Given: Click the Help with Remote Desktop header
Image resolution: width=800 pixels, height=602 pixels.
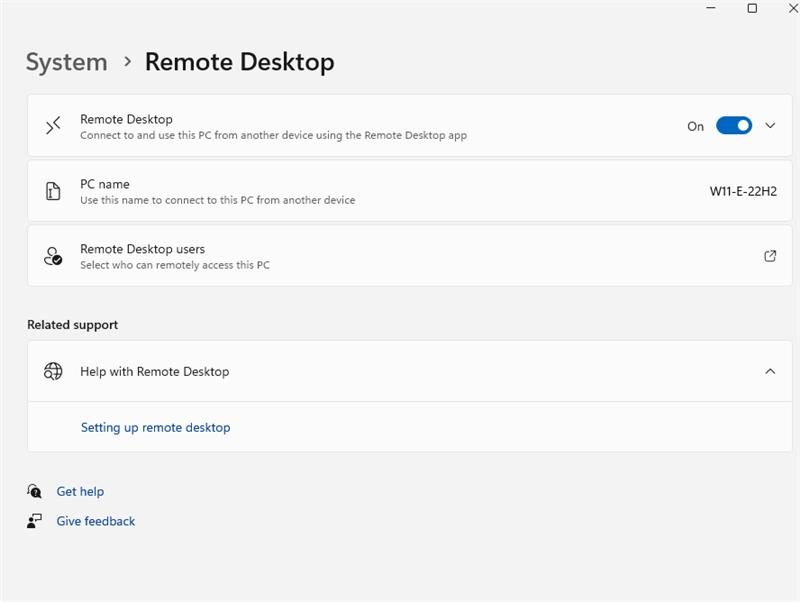Looking at the screenshot, I should pyautogui.click(x=155, y=371).
